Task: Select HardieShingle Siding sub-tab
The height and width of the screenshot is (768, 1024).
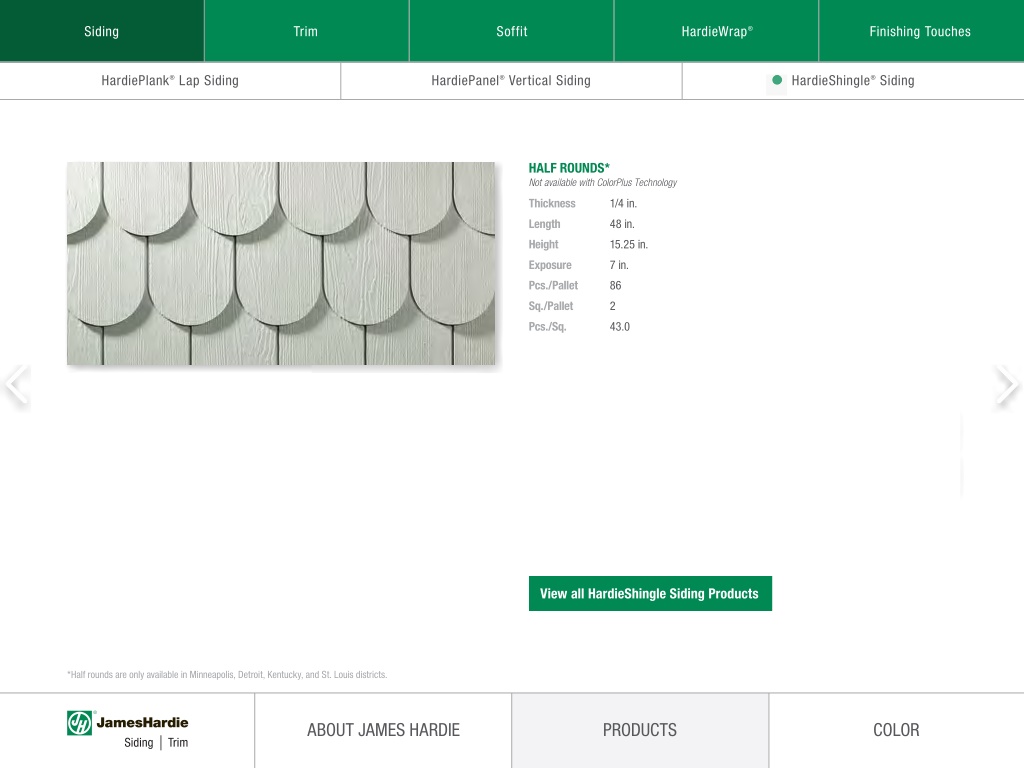Action: pyautogui.click(x=853, y=81)
